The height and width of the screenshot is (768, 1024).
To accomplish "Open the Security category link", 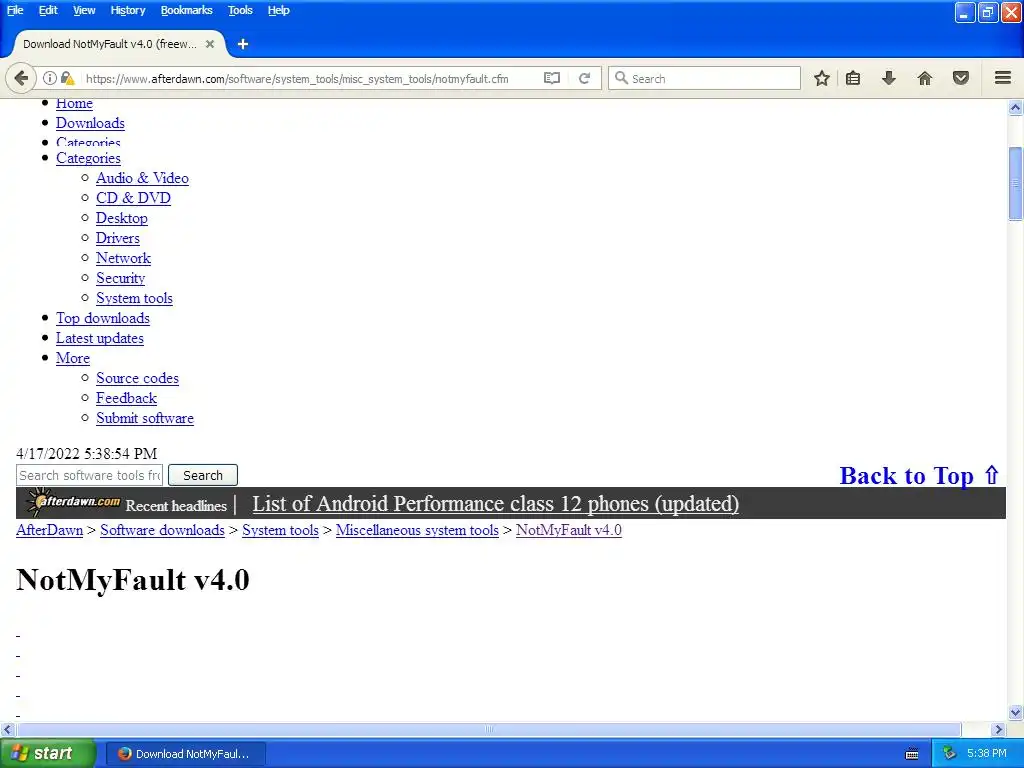I will (120, 278).
